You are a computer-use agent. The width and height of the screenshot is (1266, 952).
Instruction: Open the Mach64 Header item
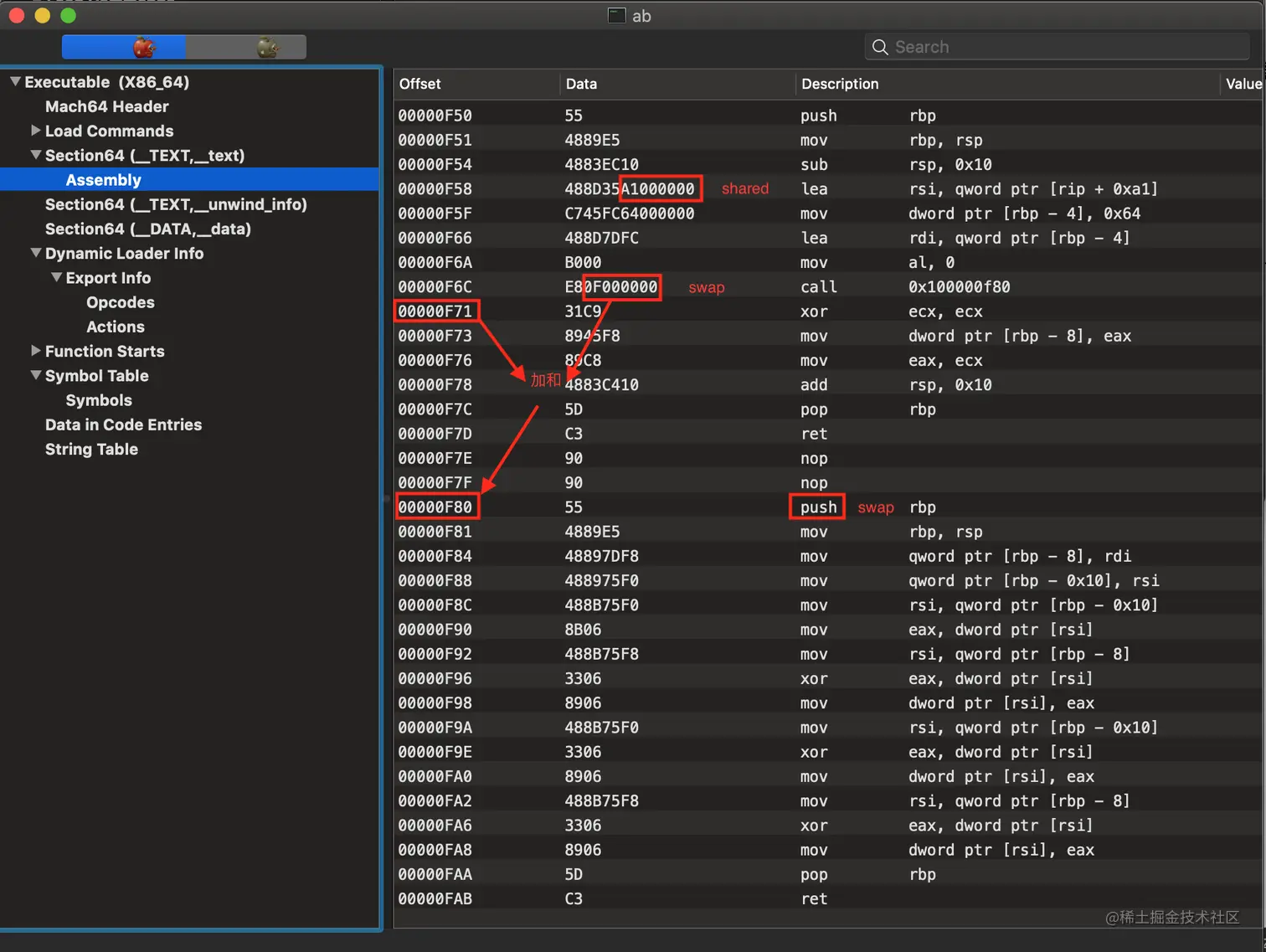tap(106, 106)
